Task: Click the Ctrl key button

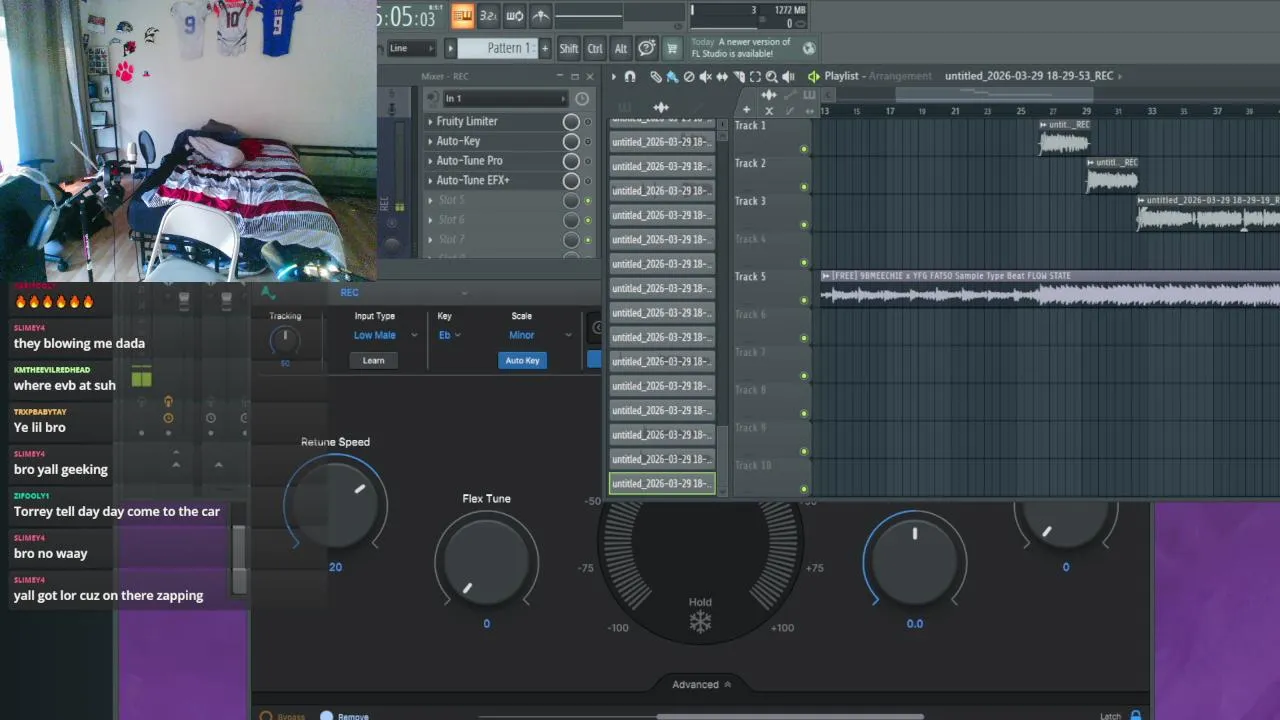Action: 595,48
